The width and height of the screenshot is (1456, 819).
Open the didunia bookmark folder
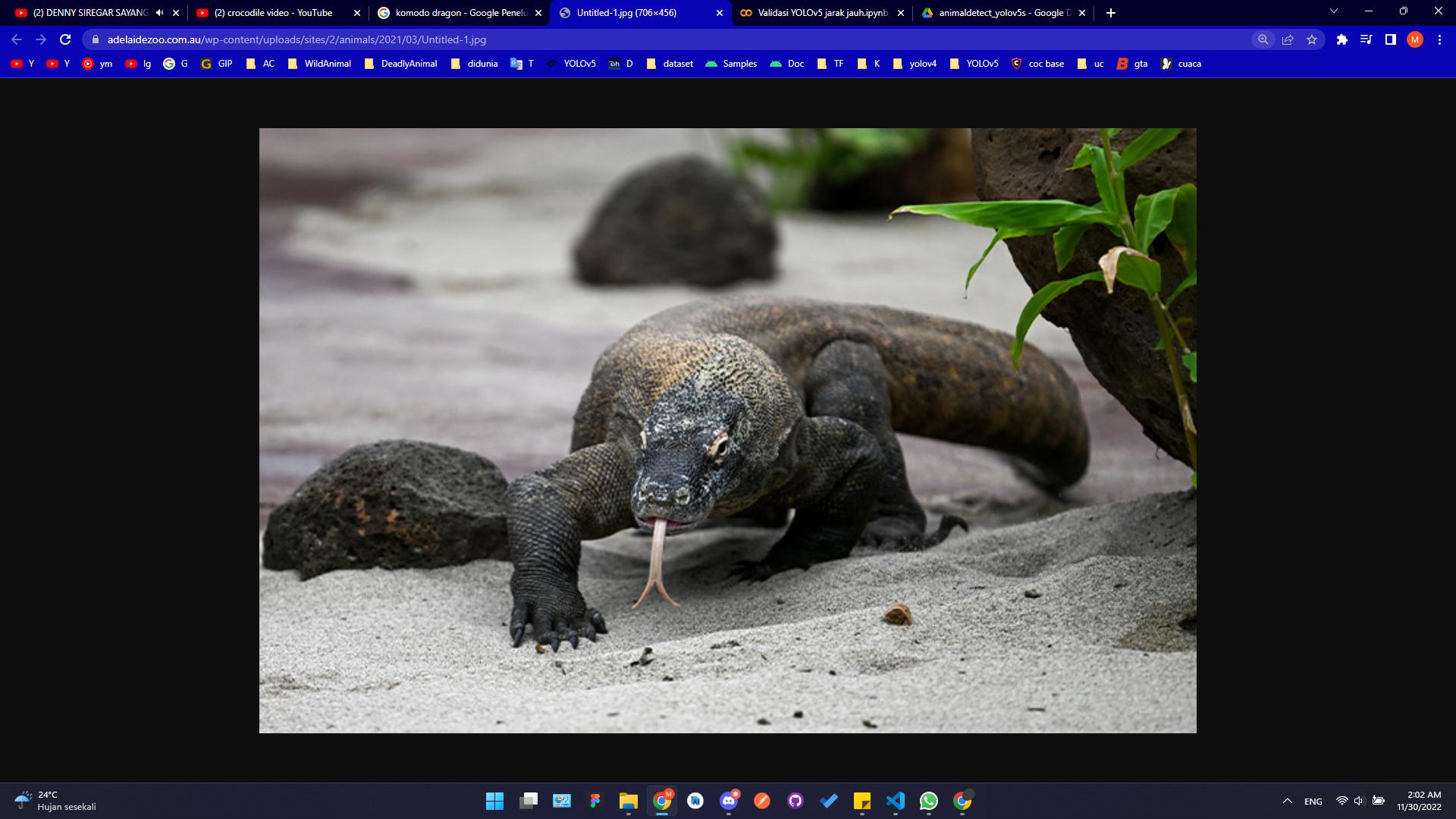click(474, 64)
